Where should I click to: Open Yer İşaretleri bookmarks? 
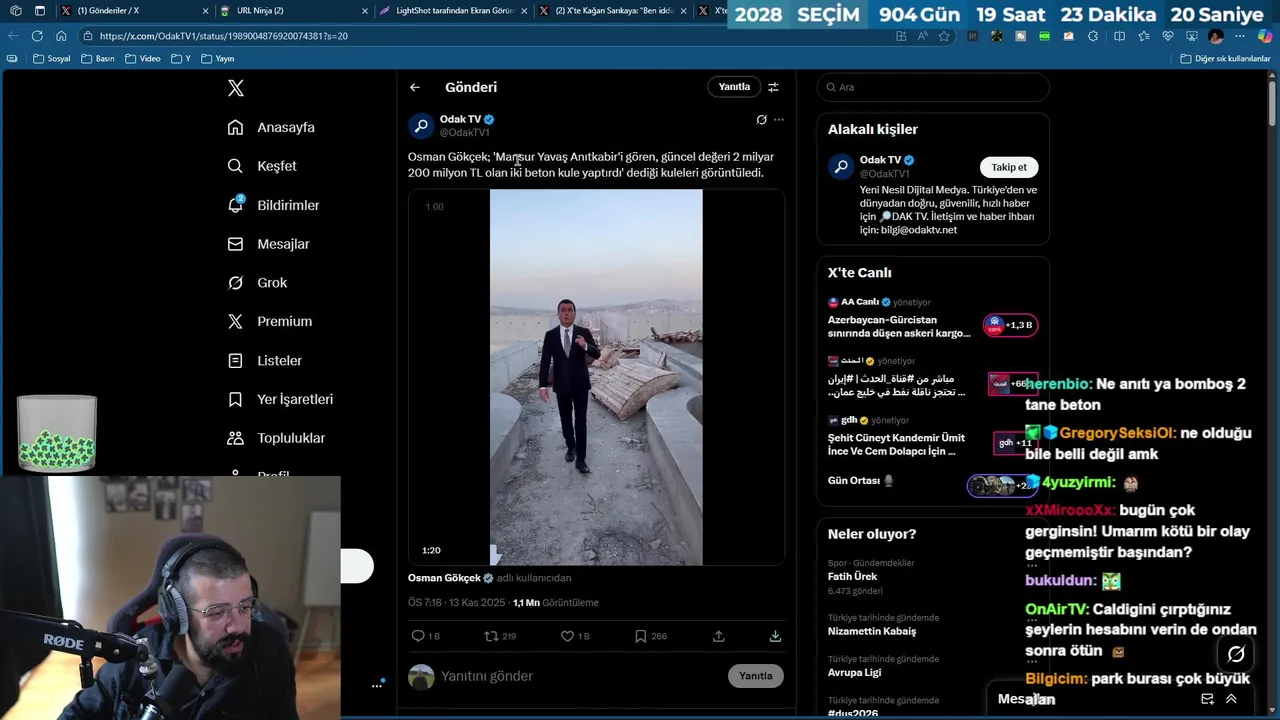point(280,399)
